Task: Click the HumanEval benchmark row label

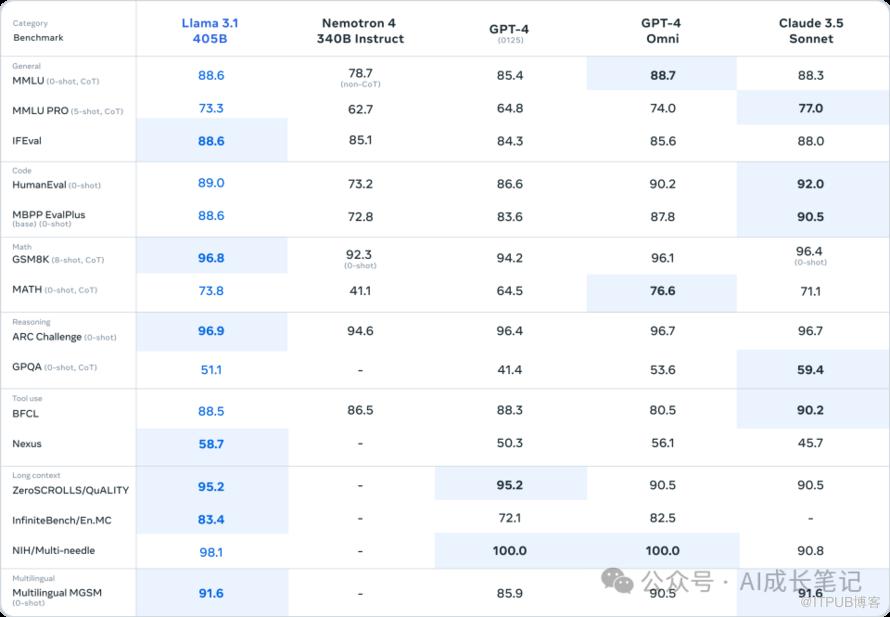Action: (x=56, y=185)
